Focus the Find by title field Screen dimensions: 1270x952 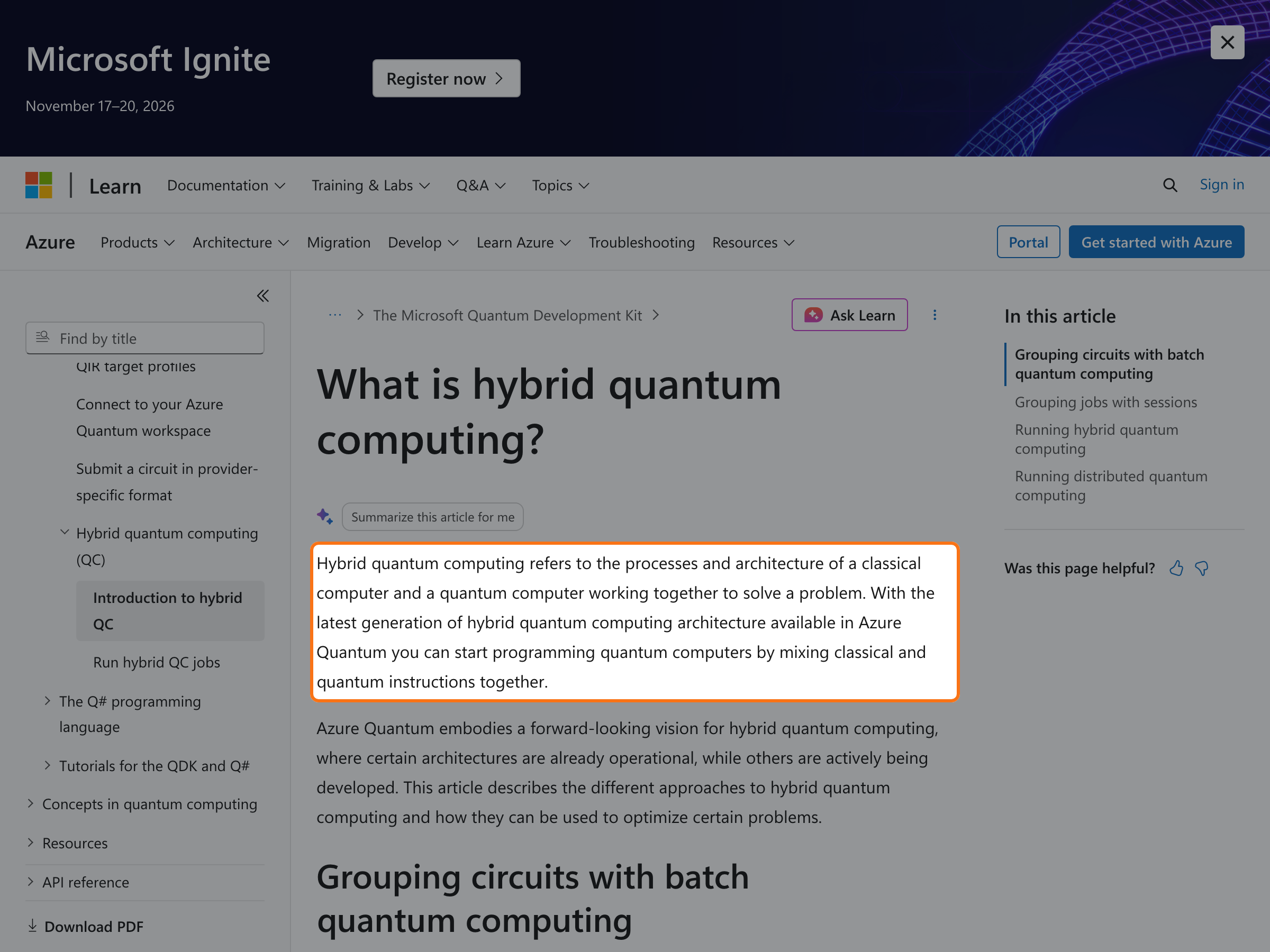tap(144, 338)
